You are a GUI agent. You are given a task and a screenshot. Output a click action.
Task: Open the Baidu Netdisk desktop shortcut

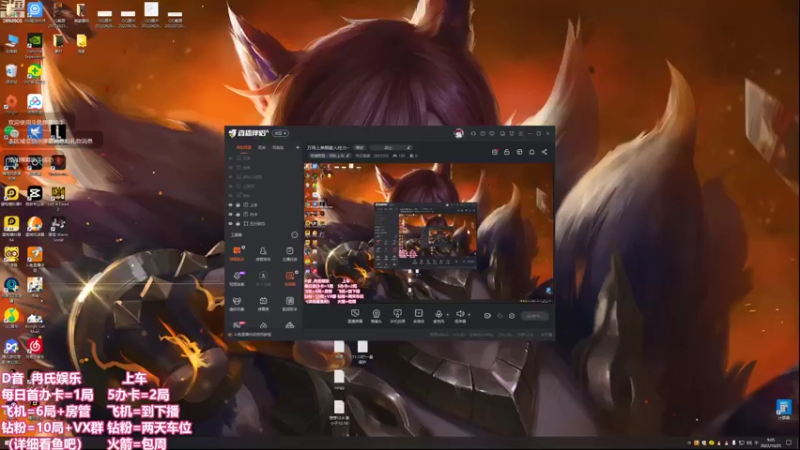click(35, 104)
